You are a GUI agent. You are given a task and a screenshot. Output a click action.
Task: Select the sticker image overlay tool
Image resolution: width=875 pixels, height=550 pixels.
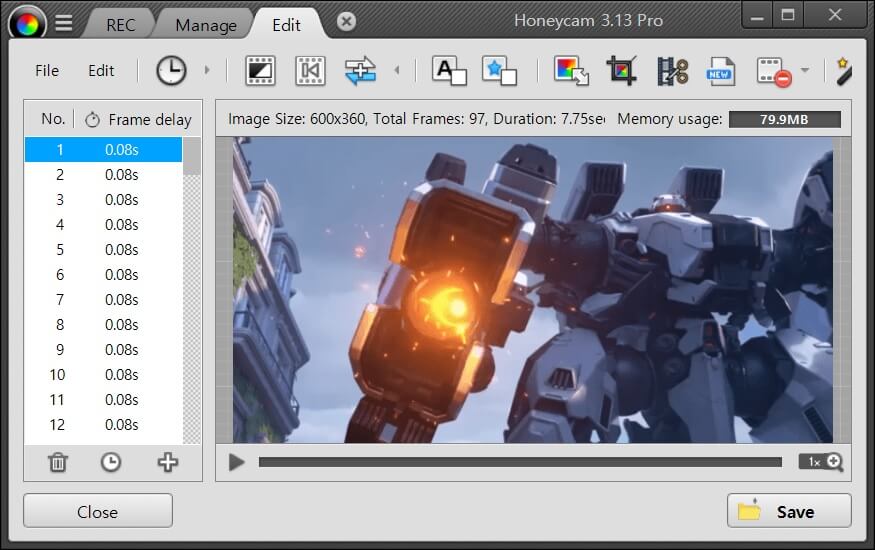tap(499, 70)
